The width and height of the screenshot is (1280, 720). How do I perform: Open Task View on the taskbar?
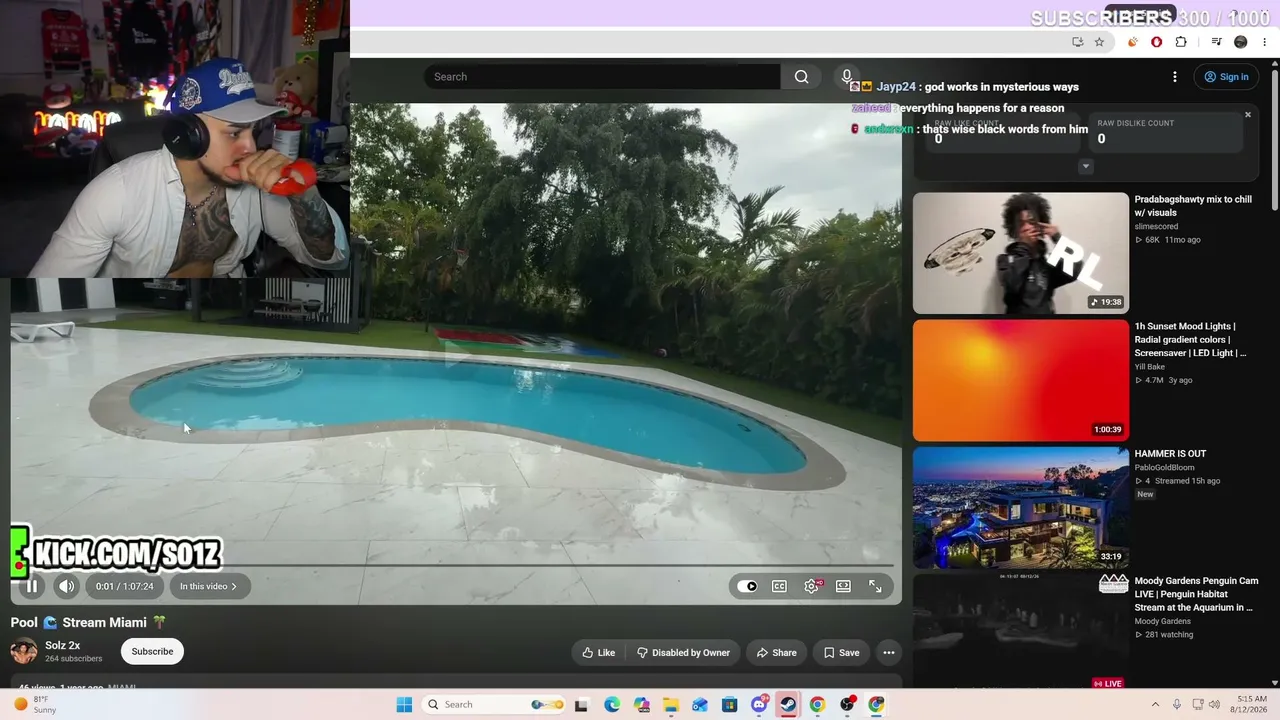pyautogui.click(x=581, y=705)
